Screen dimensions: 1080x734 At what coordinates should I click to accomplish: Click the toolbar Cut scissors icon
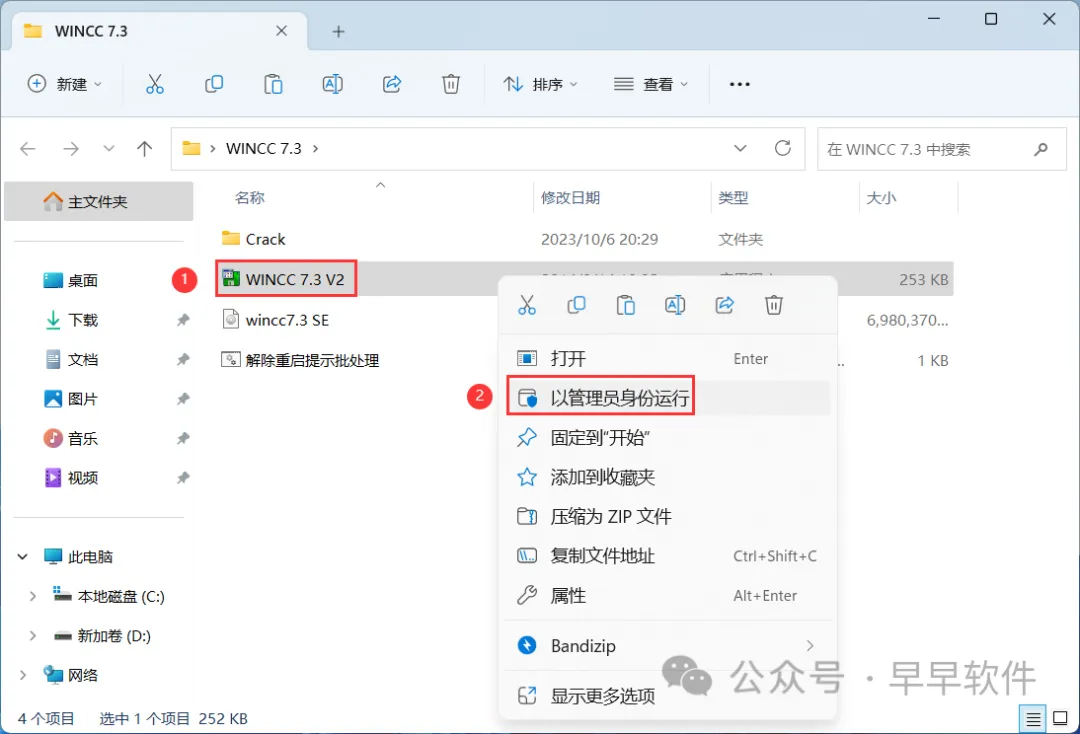(x=155, y=84)
